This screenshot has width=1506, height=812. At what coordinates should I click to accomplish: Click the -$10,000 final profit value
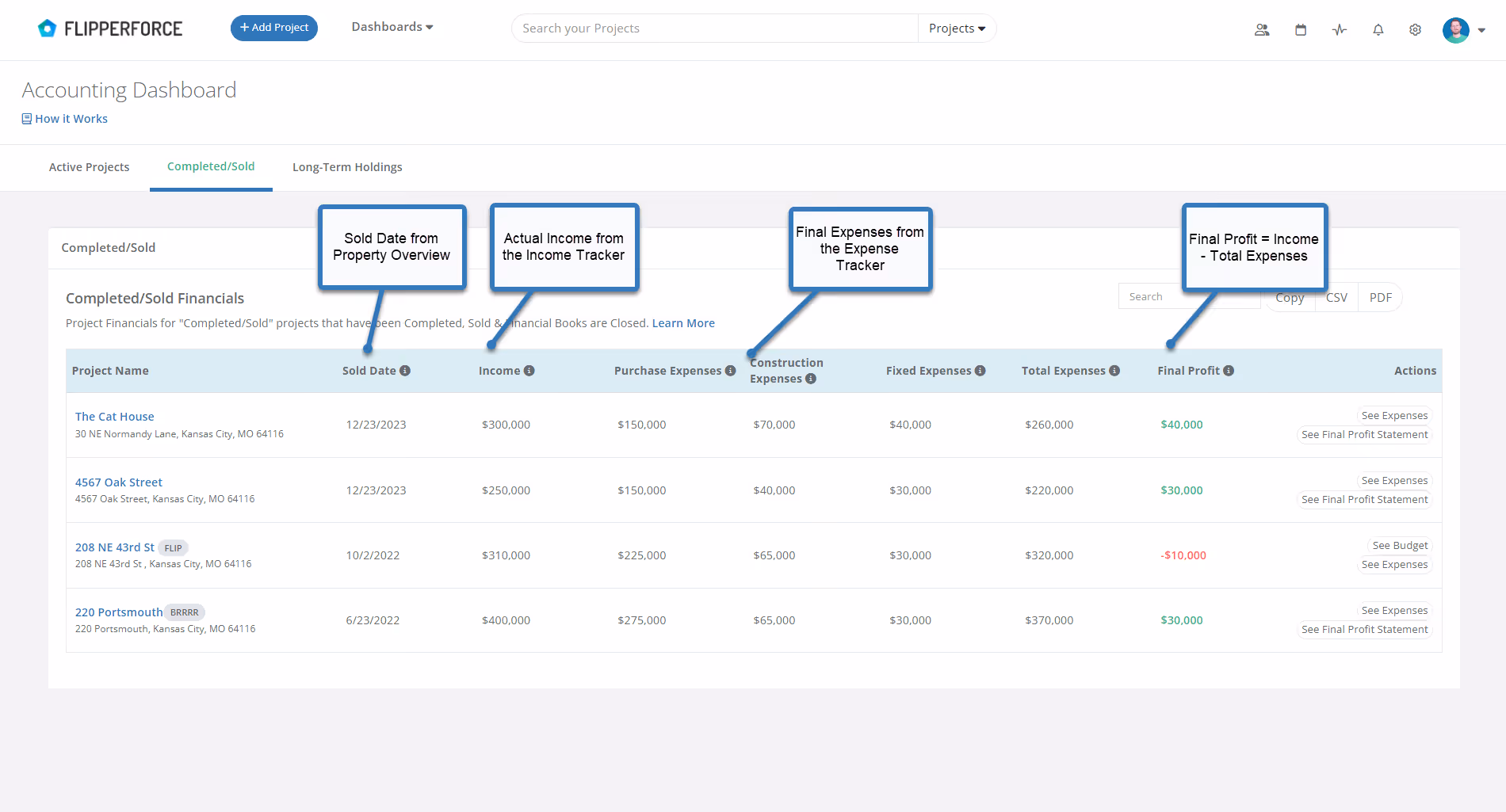coord(1183,555)
